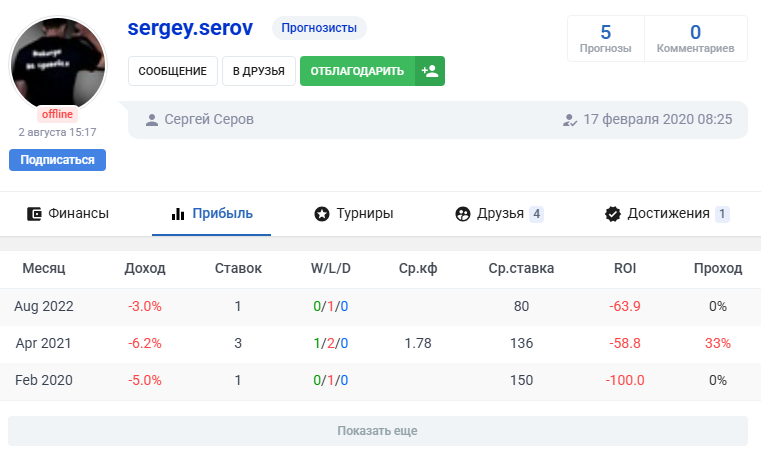Click the 2 августа 15:17 last seen time
Viewport: 761px width, 452px height.
point(57,132)
